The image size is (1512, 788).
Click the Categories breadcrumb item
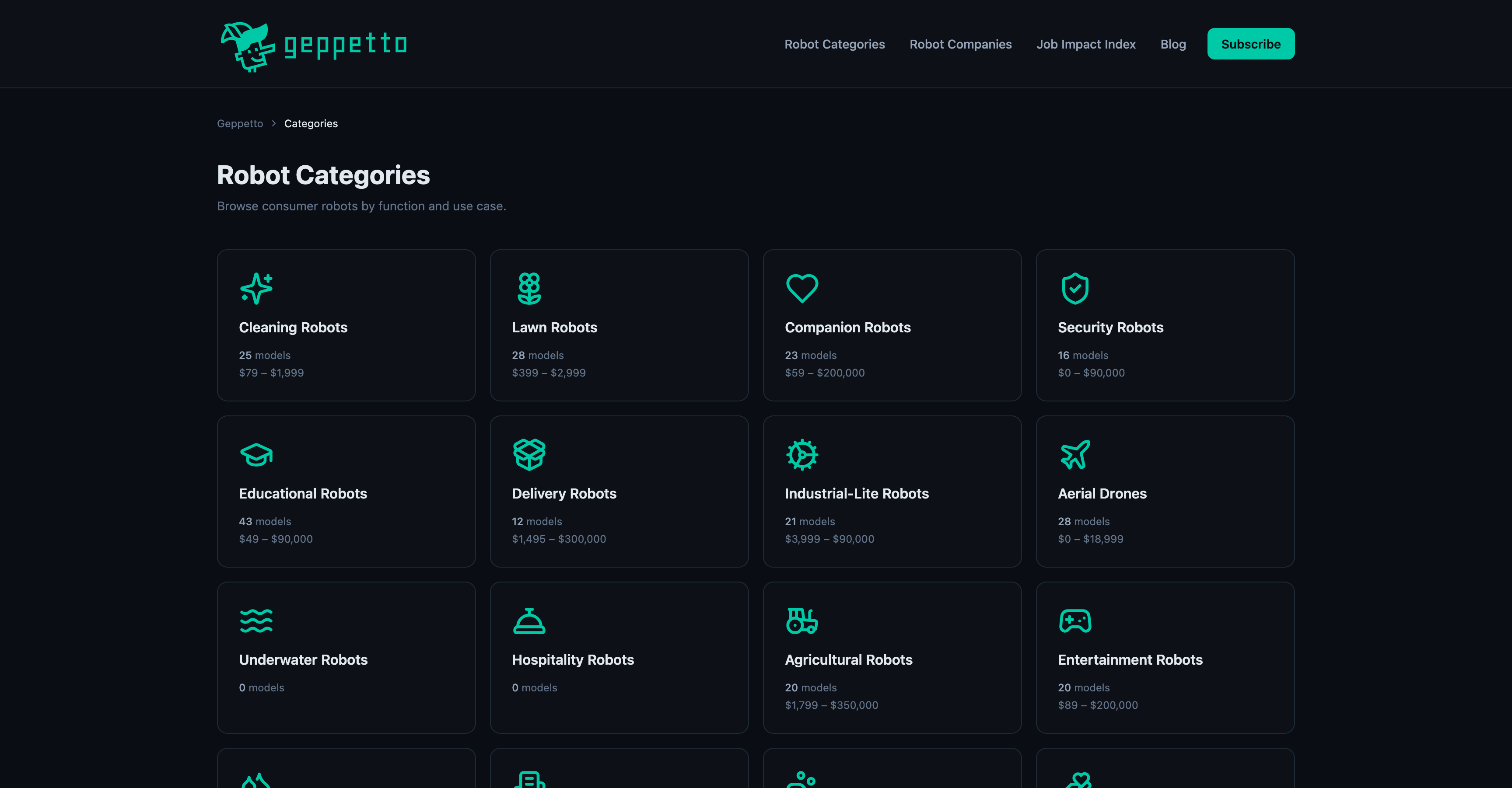point(311,123)
